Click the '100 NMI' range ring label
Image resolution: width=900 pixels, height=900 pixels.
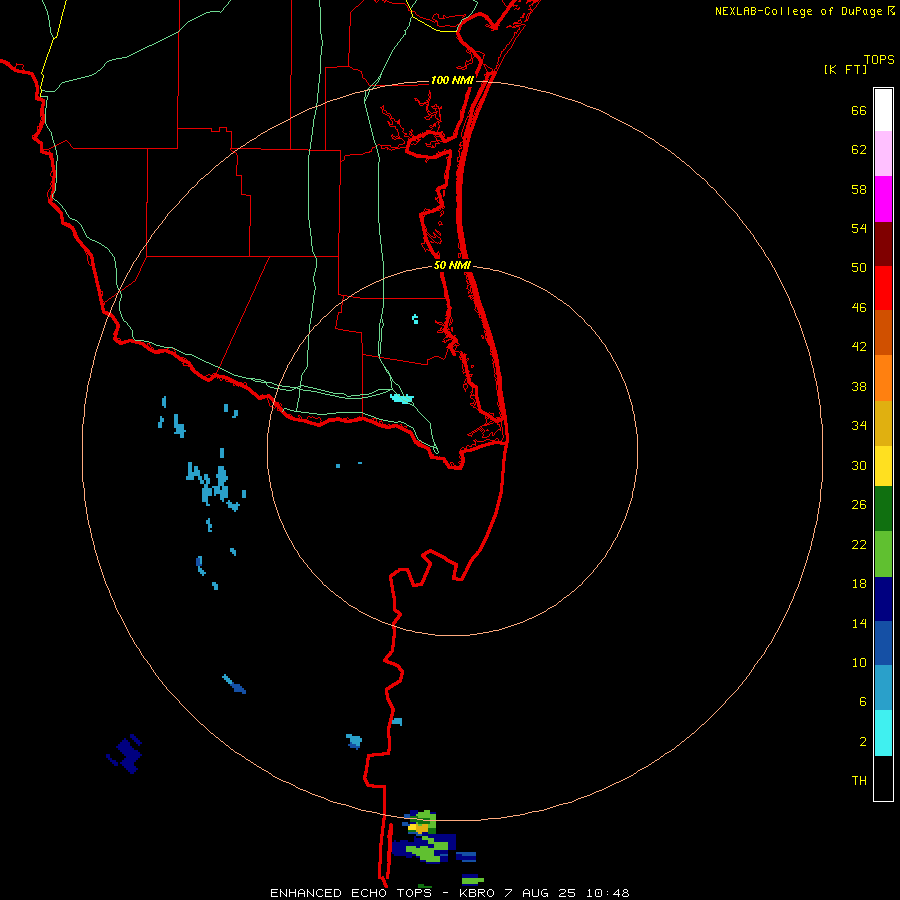point(452,80)
